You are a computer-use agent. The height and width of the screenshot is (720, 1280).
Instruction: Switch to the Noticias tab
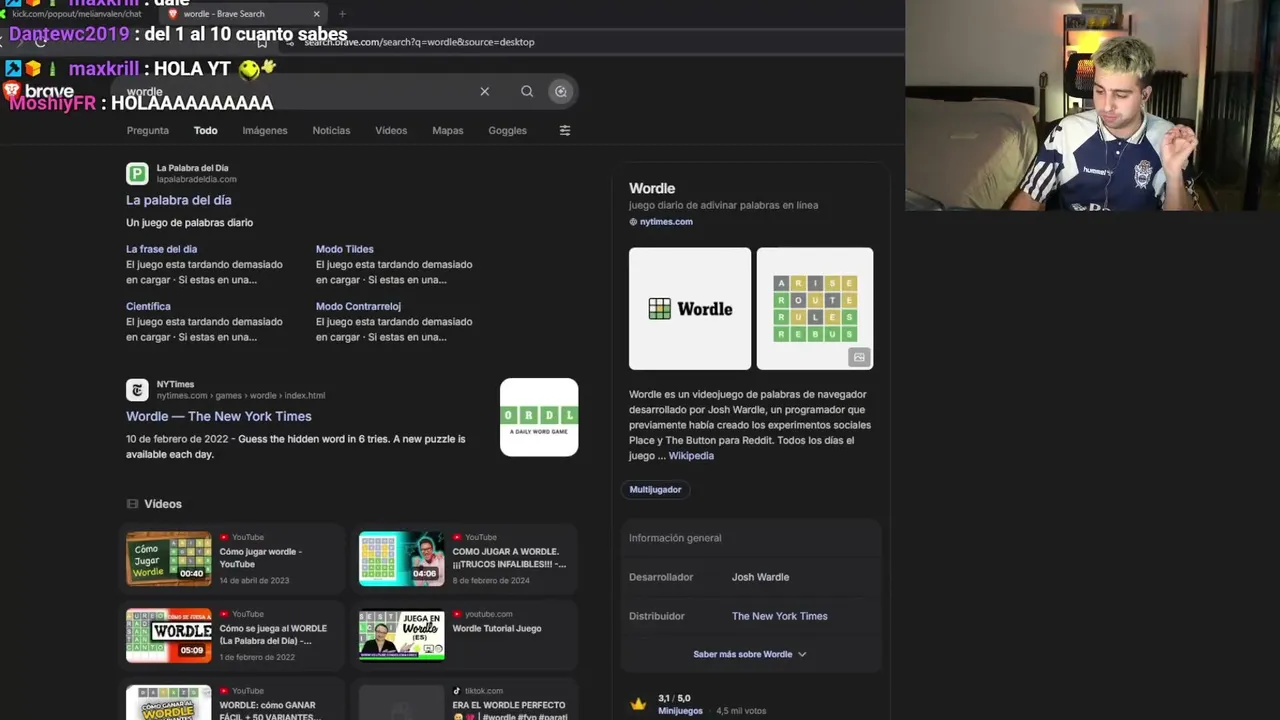(x=331, y=131)
